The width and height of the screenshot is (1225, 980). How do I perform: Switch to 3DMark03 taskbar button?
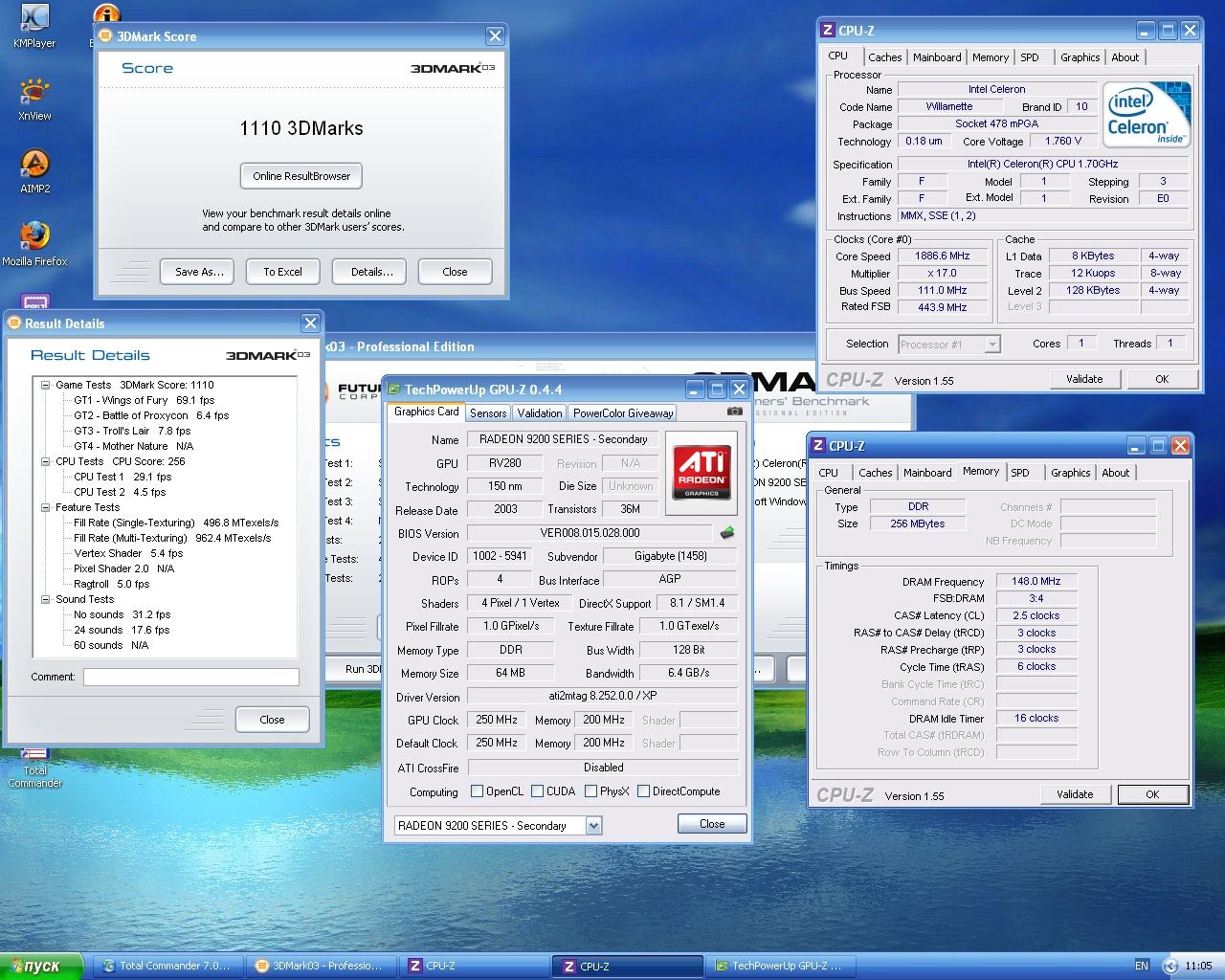point(320,967)
